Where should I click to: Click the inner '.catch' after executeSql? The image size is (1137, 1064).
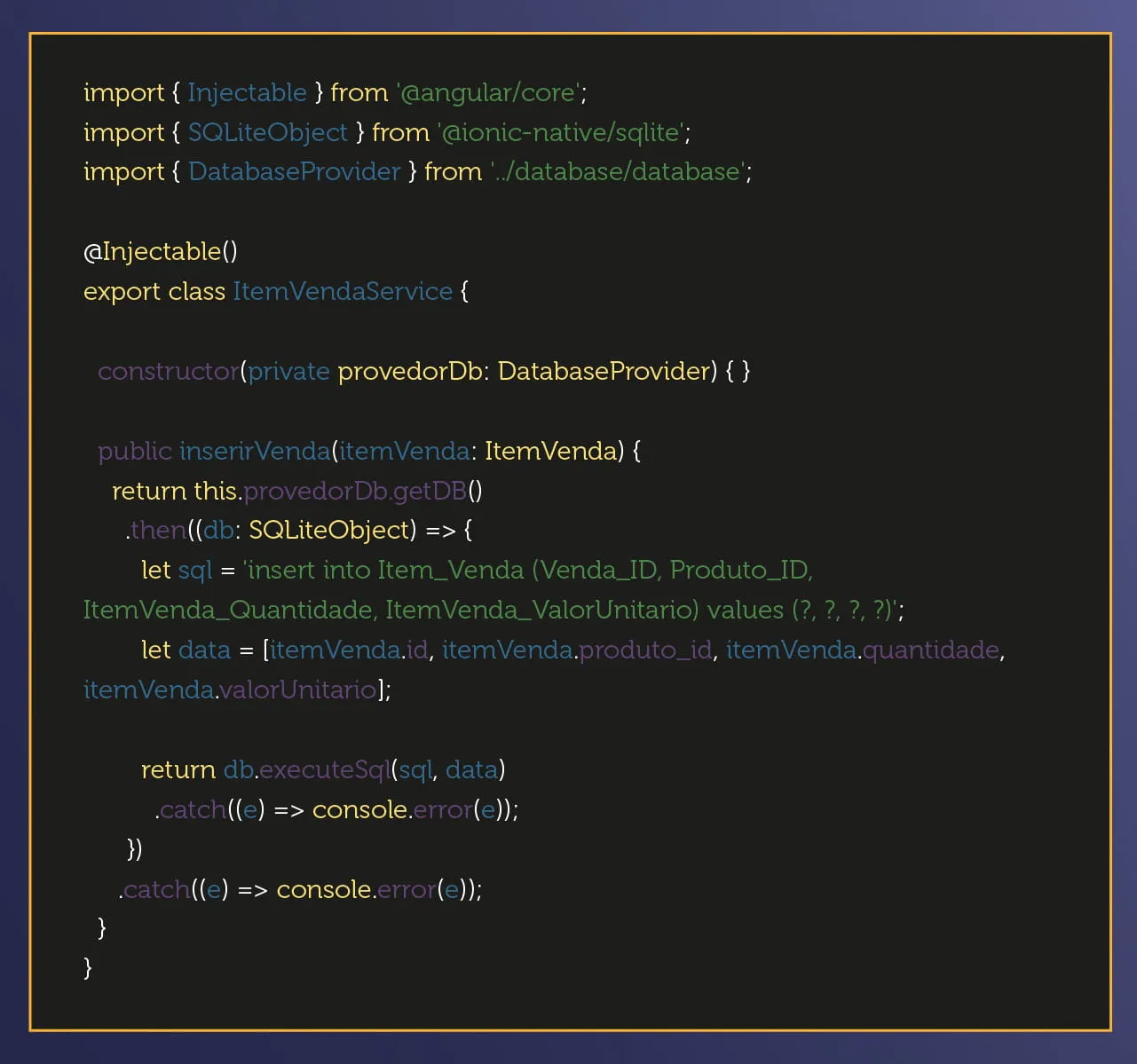tap(191, 809)
